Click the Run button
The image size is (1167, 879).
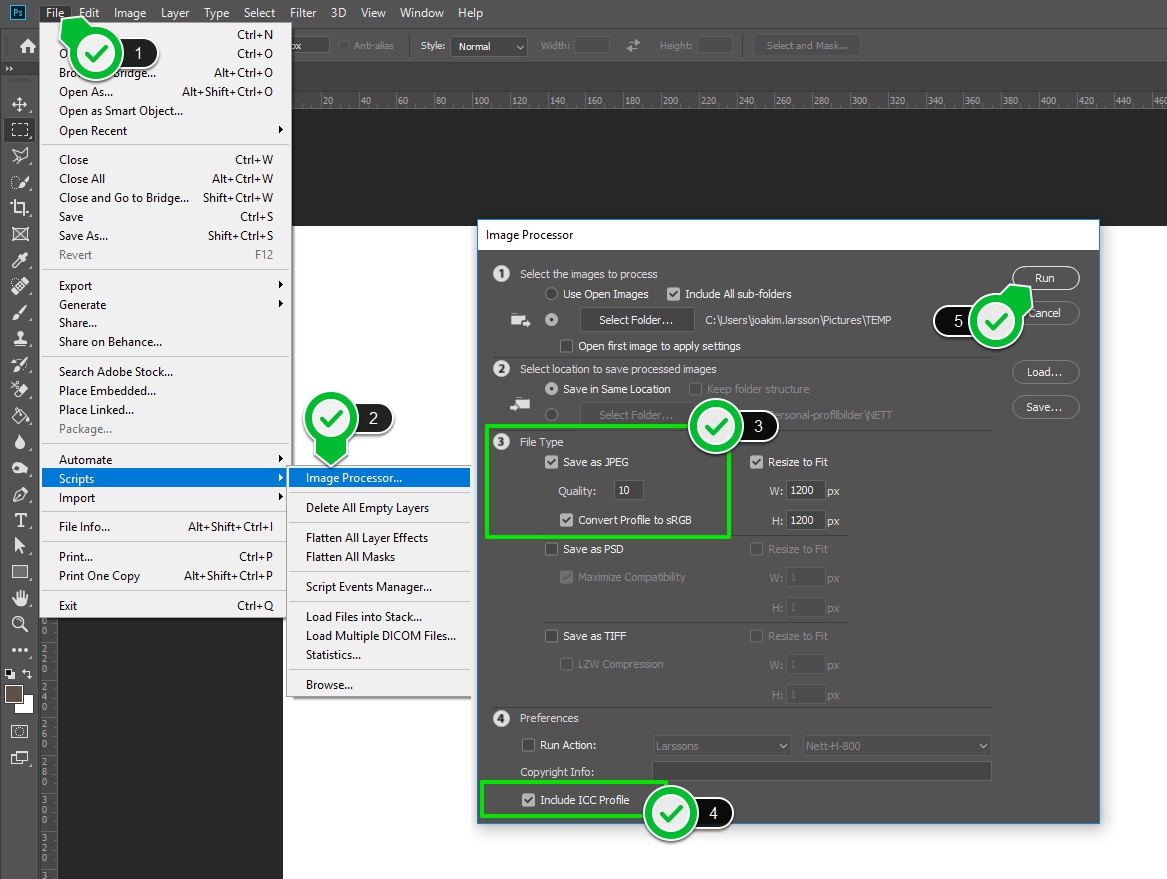click(x=1046, y=278)
